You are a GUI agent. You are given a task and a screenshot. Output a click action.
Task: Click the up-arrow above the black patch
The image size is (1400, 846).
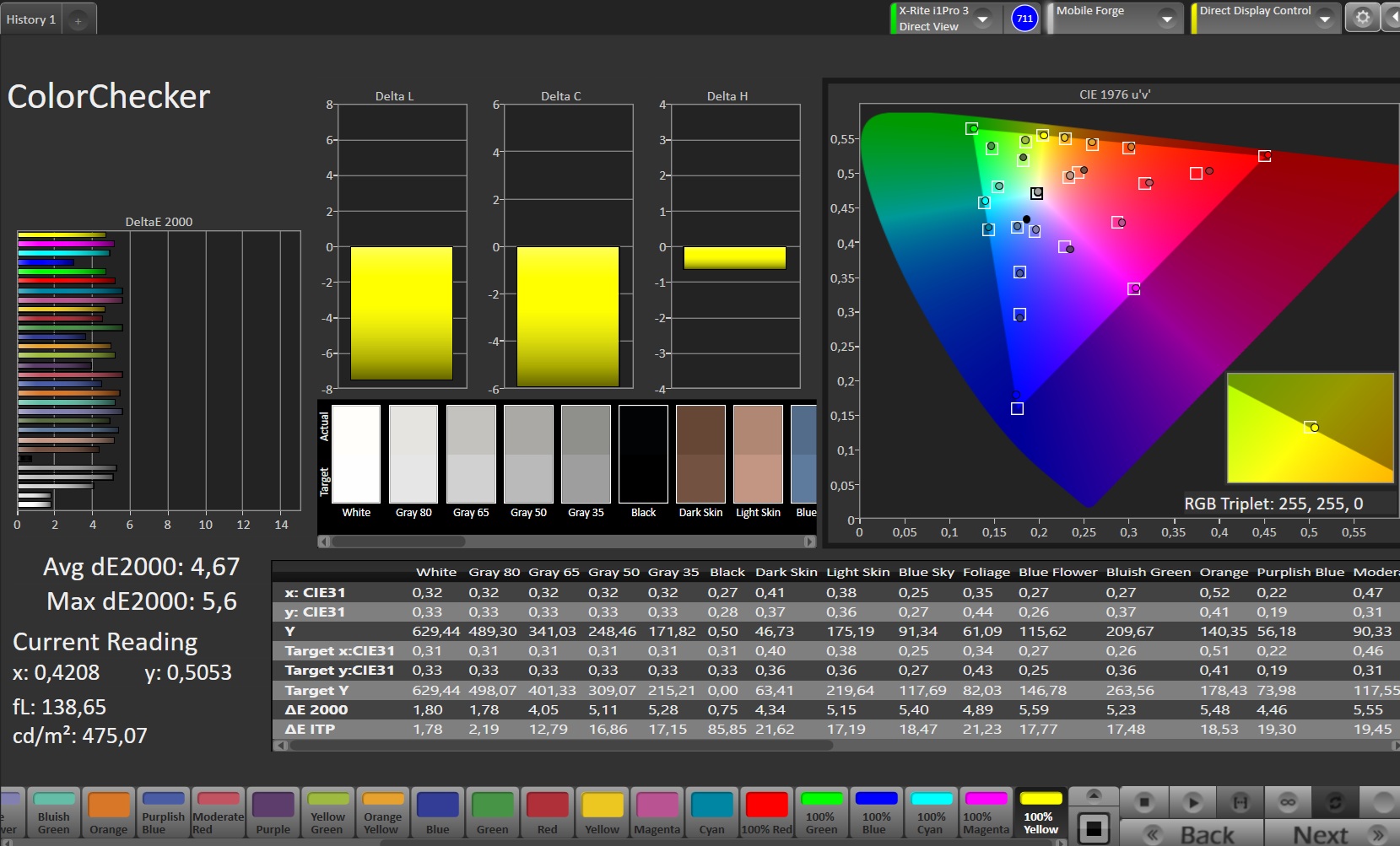click(x=1094, y=795)
